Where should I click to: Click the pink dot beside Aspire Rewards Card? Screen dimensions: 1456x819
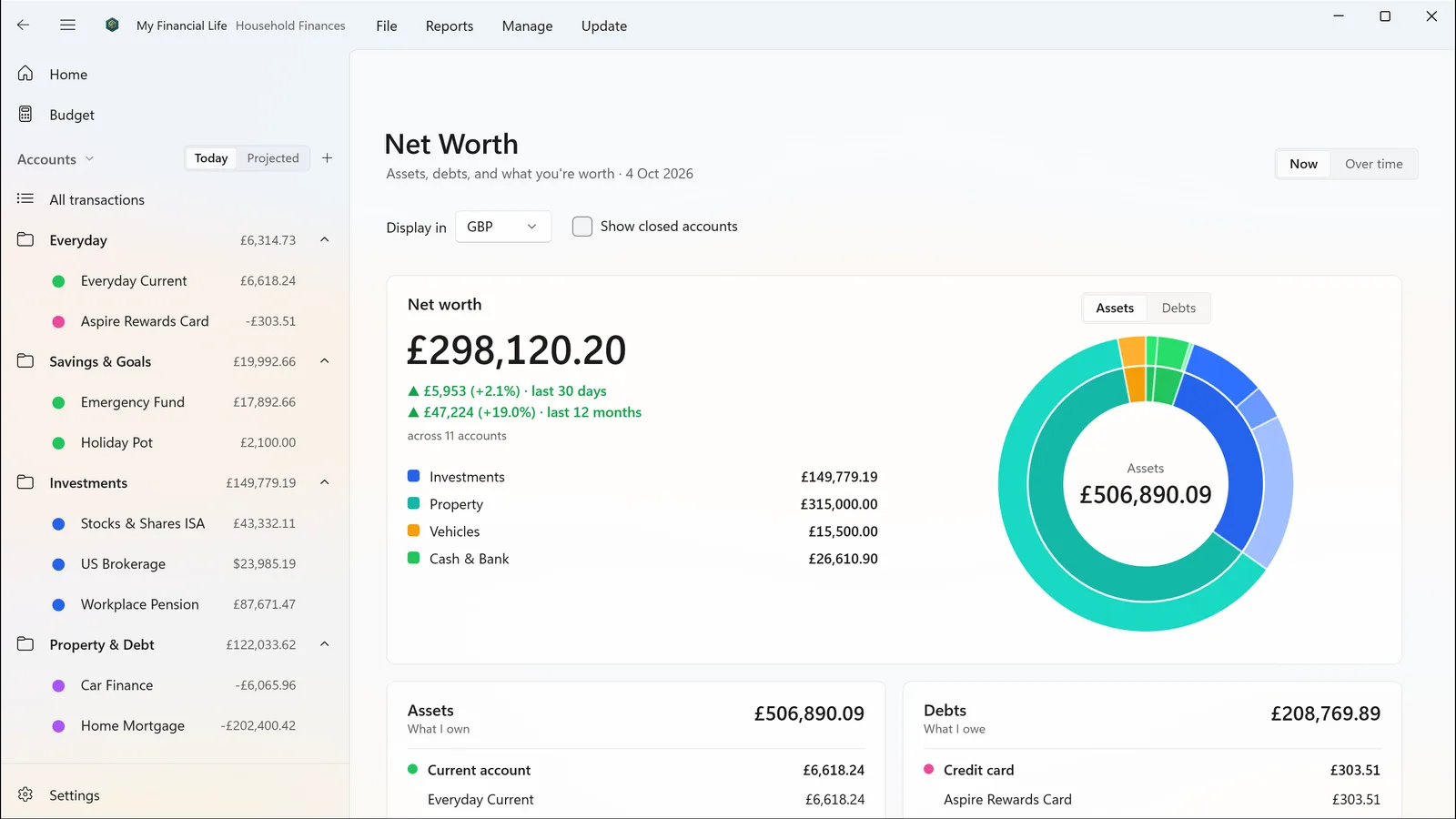[x=58, y=321]
